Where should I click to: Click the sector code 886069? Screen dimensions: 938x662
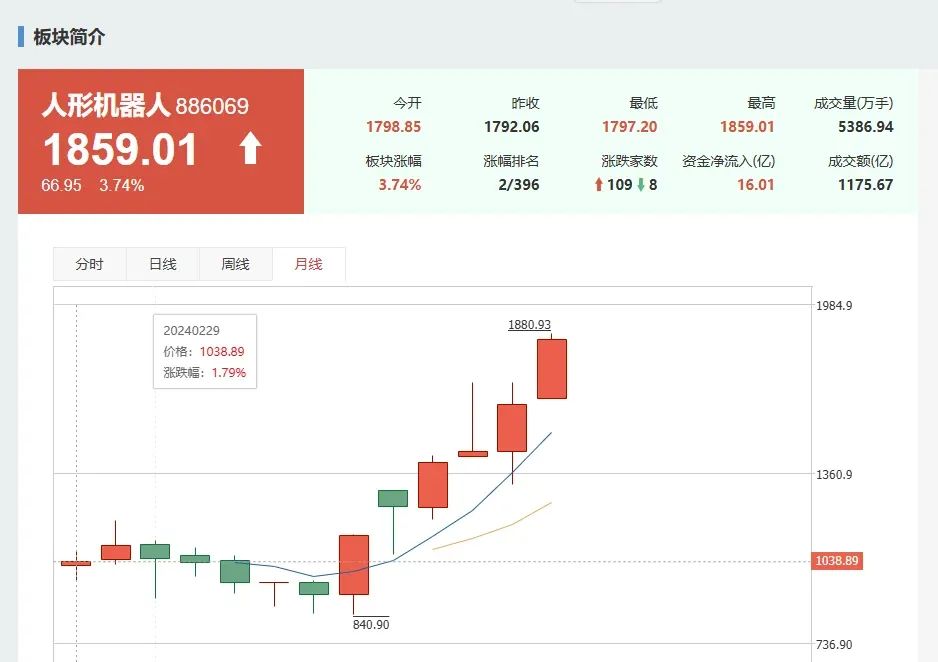tap(212, 106)
